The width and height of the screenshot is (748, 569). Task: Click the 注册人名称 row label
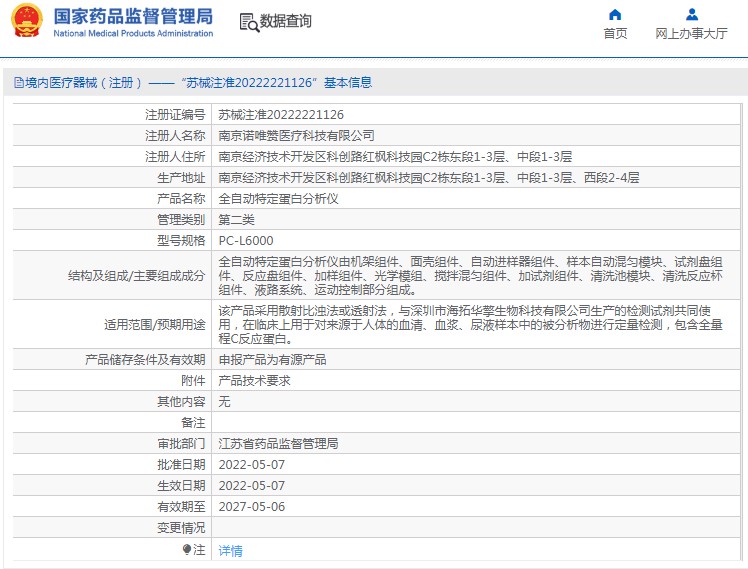pos(175,136)
